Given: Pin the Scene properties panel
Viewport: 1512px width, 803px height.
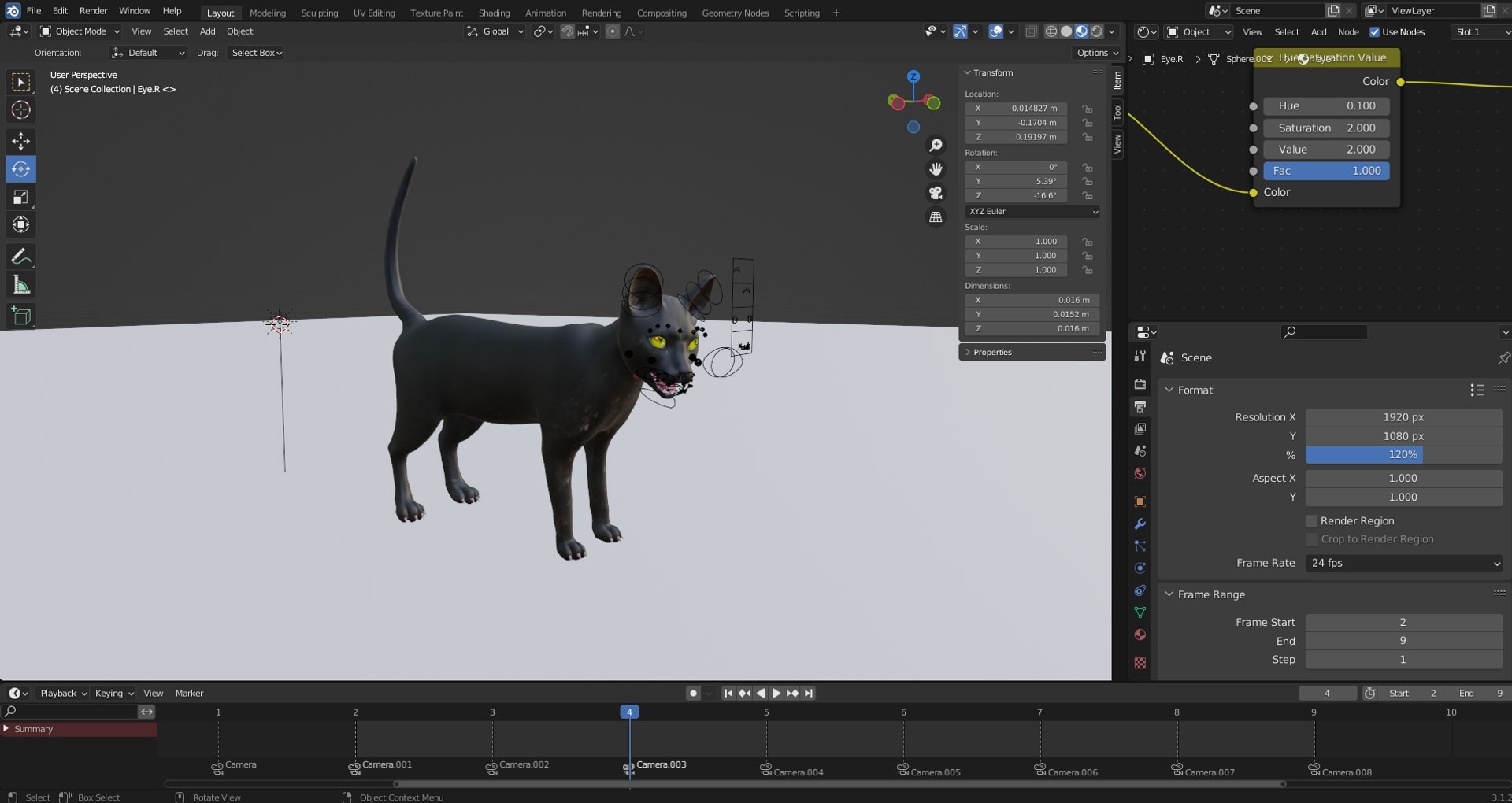Looking at the screenshot, I should coord(1503,358).
